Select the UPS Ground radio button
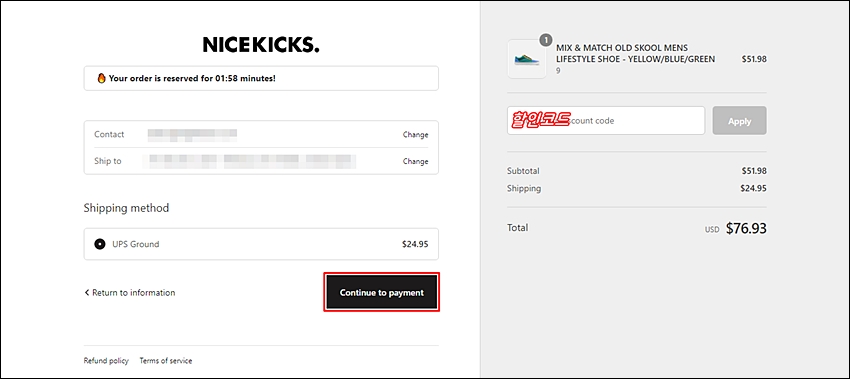This screenshot has height=379, width=850. (x=100, y=244)
